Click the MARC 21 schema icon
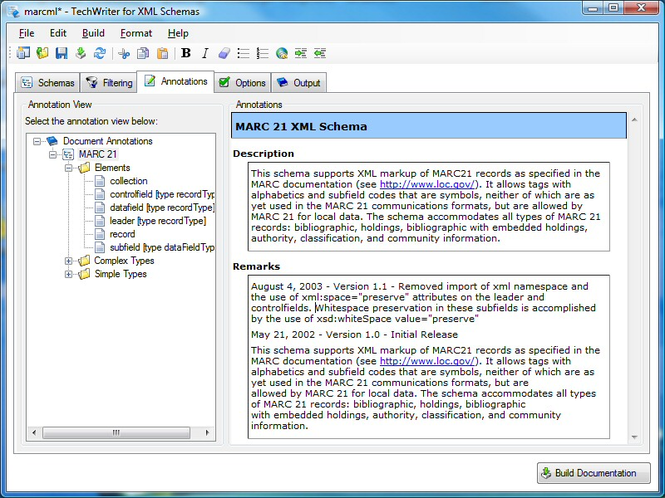The image size is (665, 498). point(68,154)
